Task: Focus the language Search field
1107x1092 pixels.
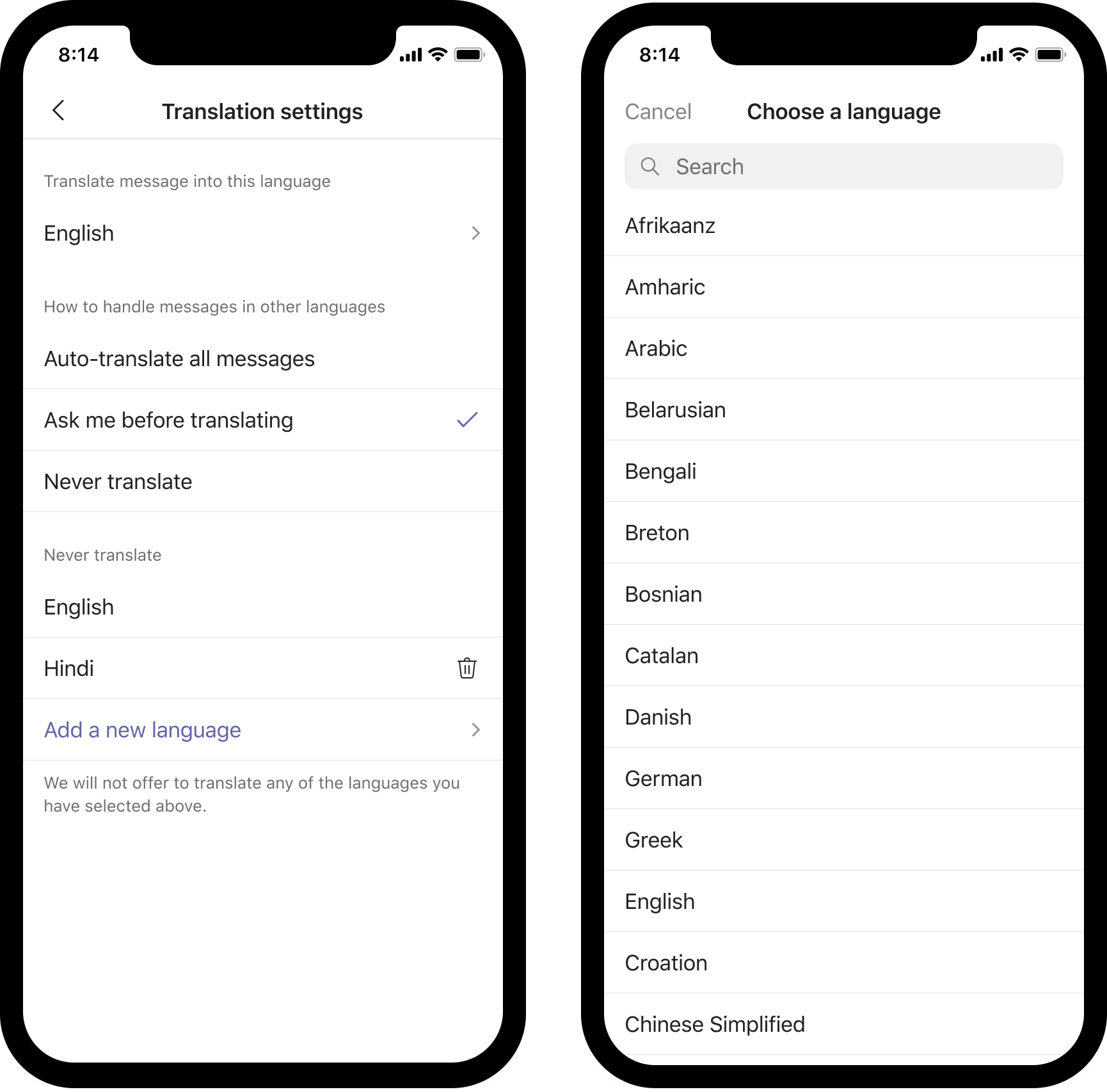Action: tap(844, 166)
